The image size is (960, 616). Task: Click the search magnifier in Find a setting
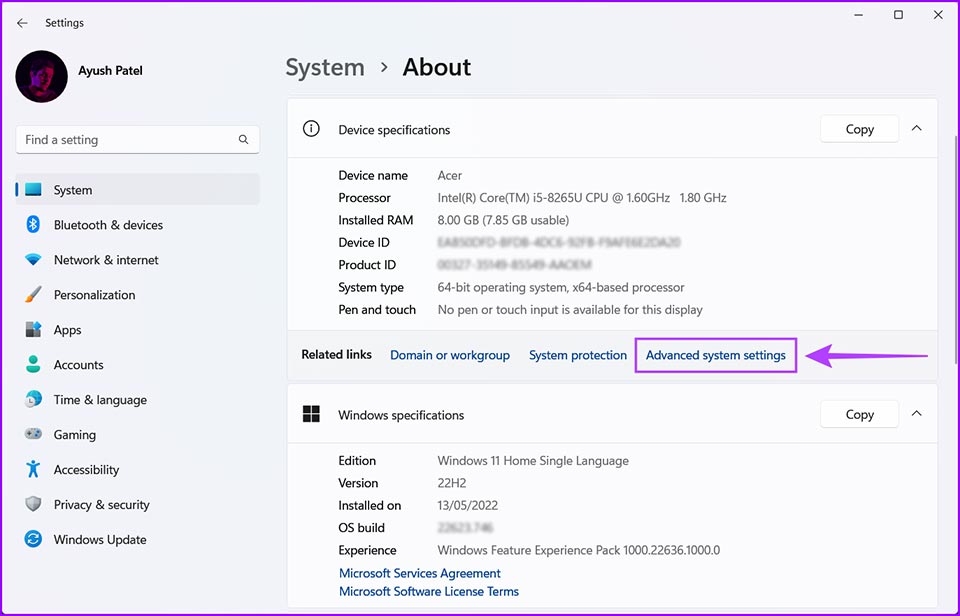point(243,139)
